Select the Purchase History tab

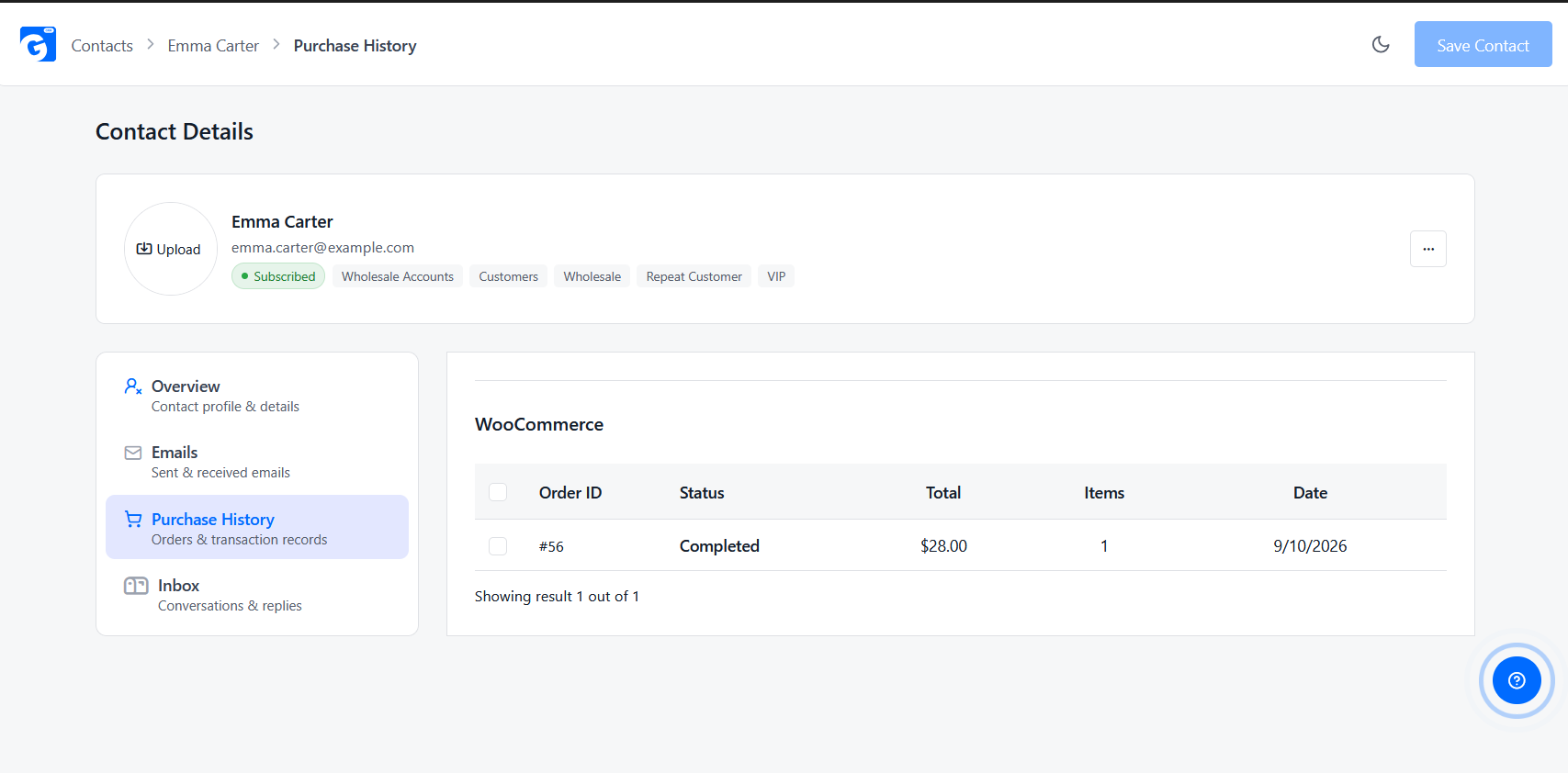pyautogui.click(x=257, y=527)
